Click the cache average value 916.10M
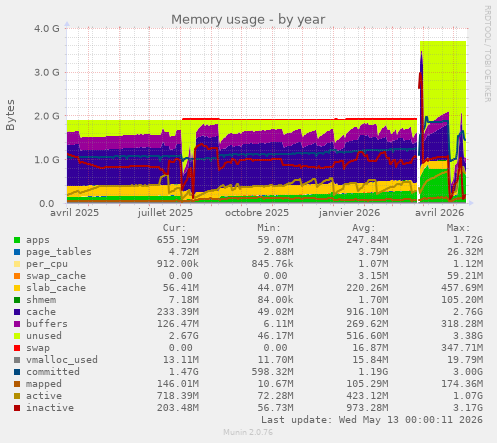The height and width of the screenshot is (443, 497). (x=367, y=312)
